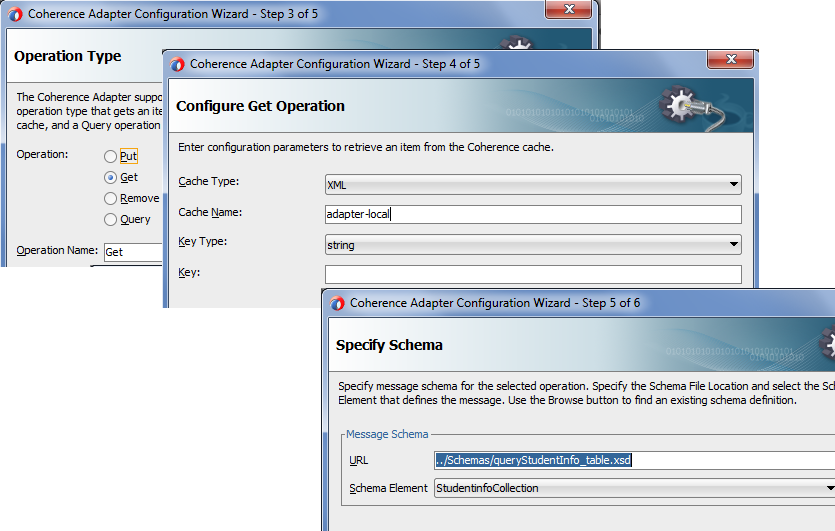The image size is (835, 531).
Task: Choose the Query operation radio button
Action: [x=110, y=219]
